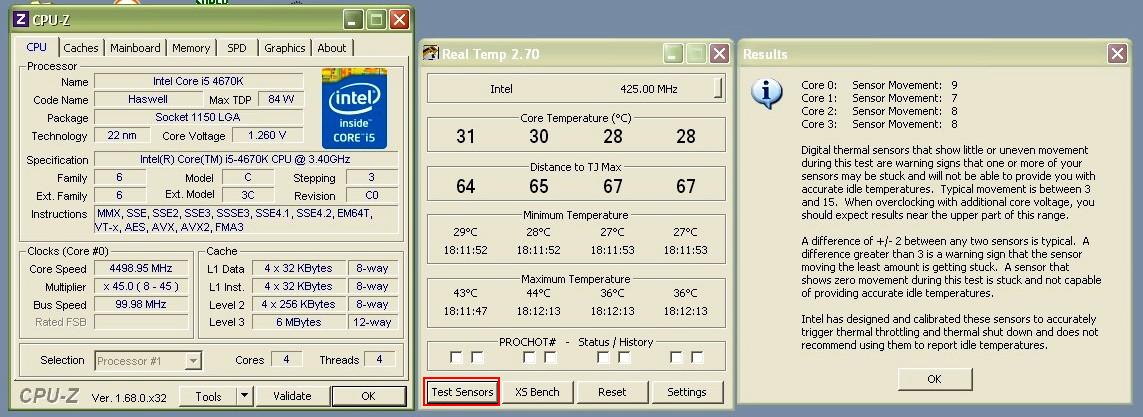The height and width of the screenshot is (417, 1143).
Task: Tick Core 2's first PROCHOT status checkbox
Action: pyautogui.click(x=603, y=357)
